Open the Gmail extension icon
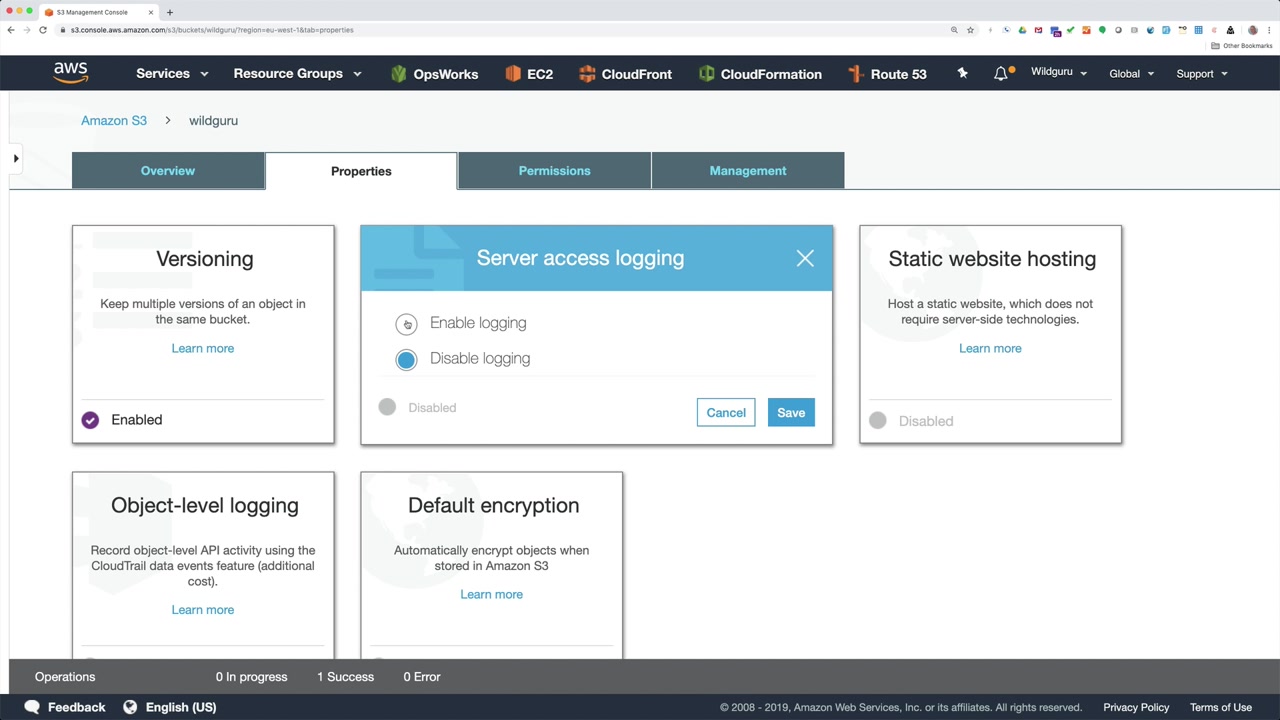Image resolution: width=1280 pixels, height=720 pixels. pos(1038,30)
